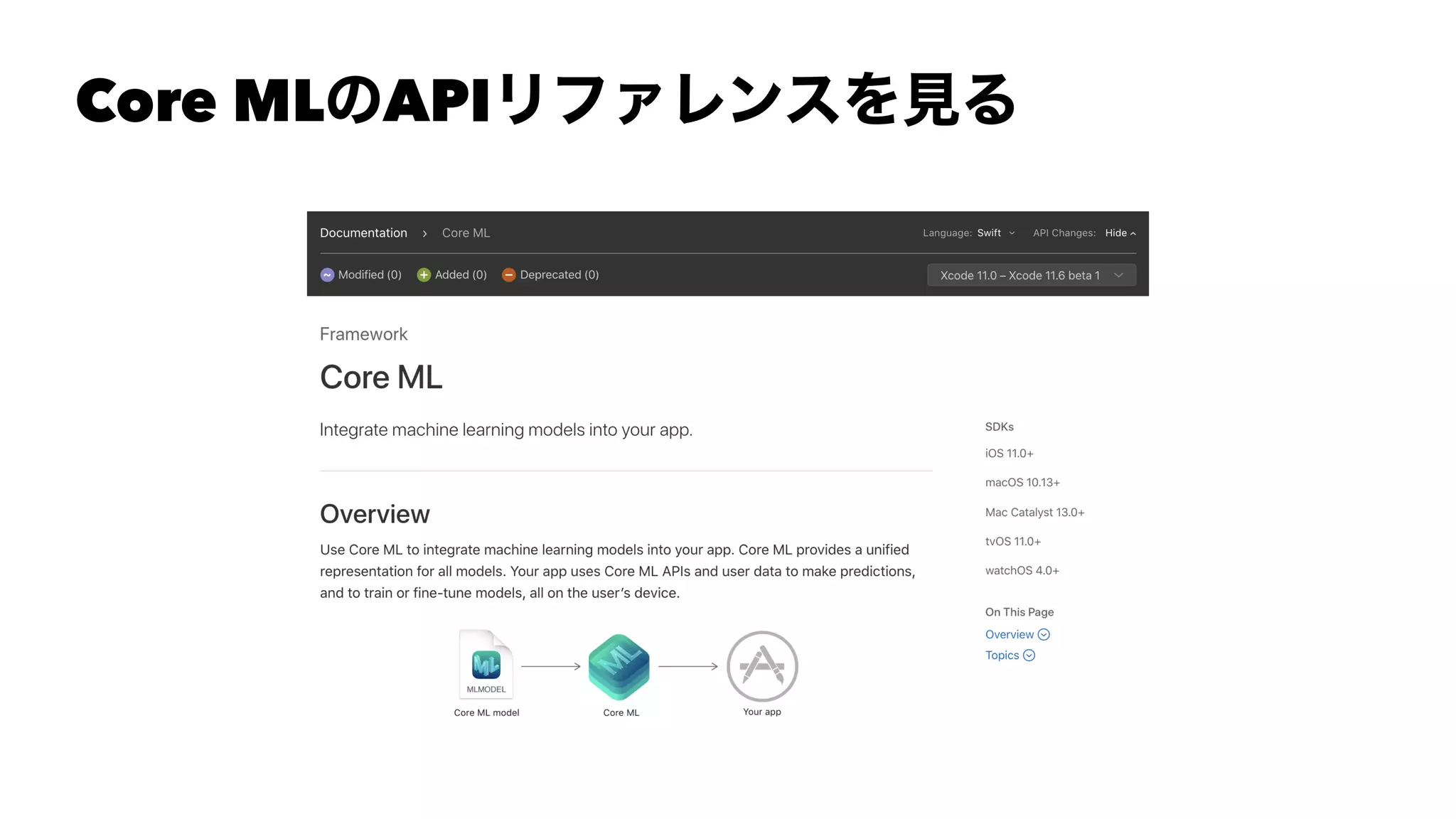The image size is (1456, 819).
Task: Click the Integrate machine learning models summary text
Action: click(506, 430)
